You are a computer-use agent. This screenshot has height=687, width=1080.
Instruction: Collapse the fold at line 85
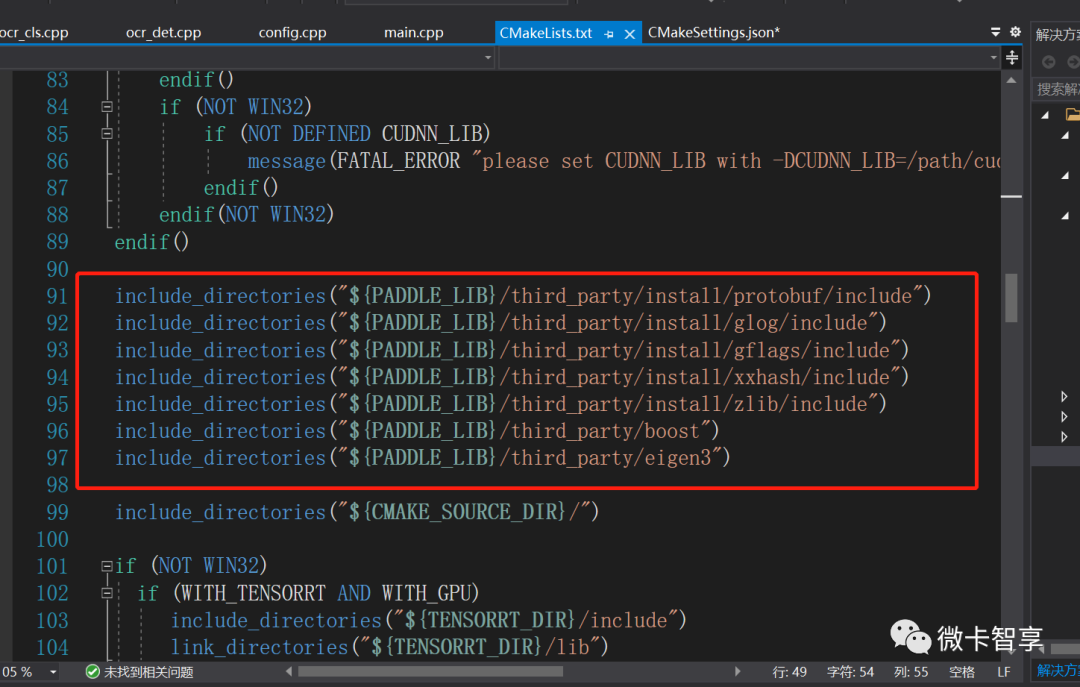107,134
